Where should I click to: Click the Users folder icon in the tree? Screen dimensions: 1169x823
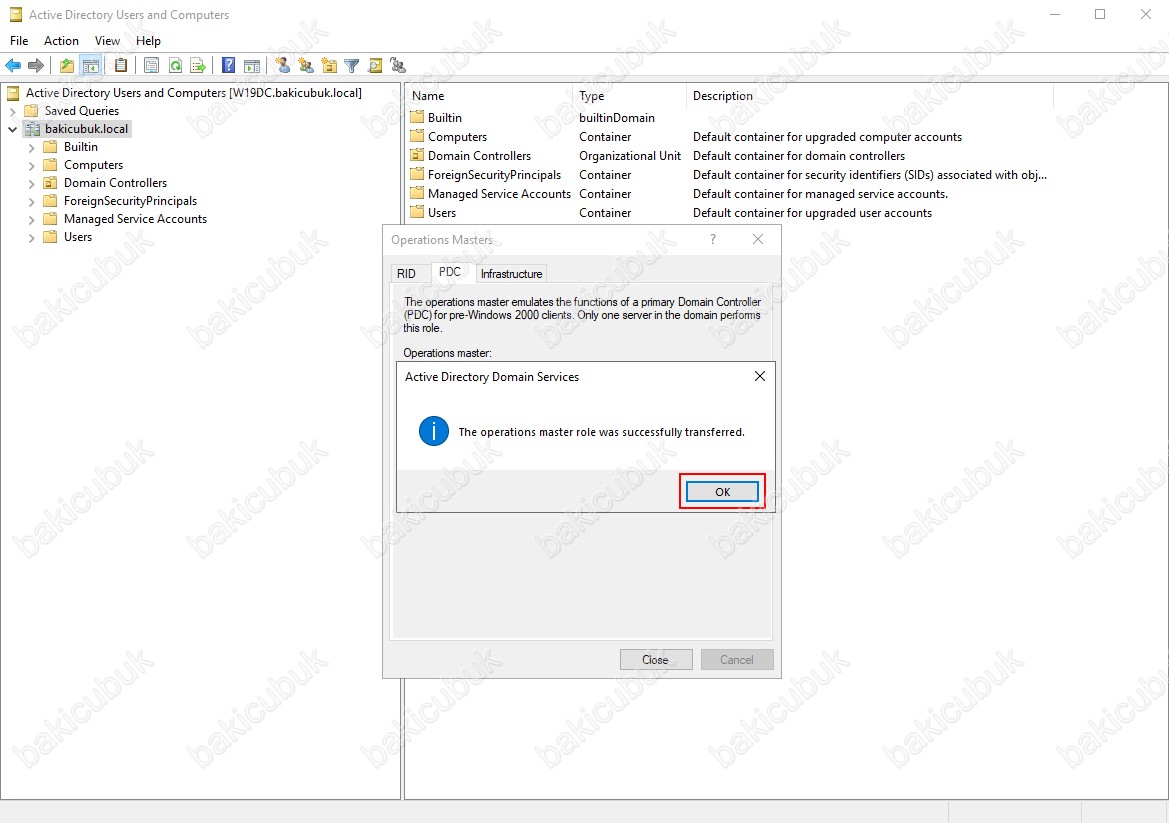[50, 237]
